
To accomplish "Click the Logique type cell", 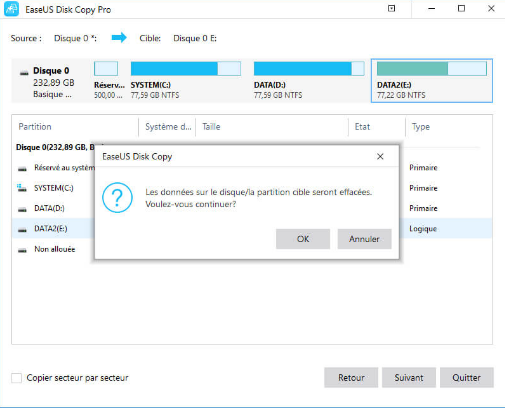I will pos(423,229).
